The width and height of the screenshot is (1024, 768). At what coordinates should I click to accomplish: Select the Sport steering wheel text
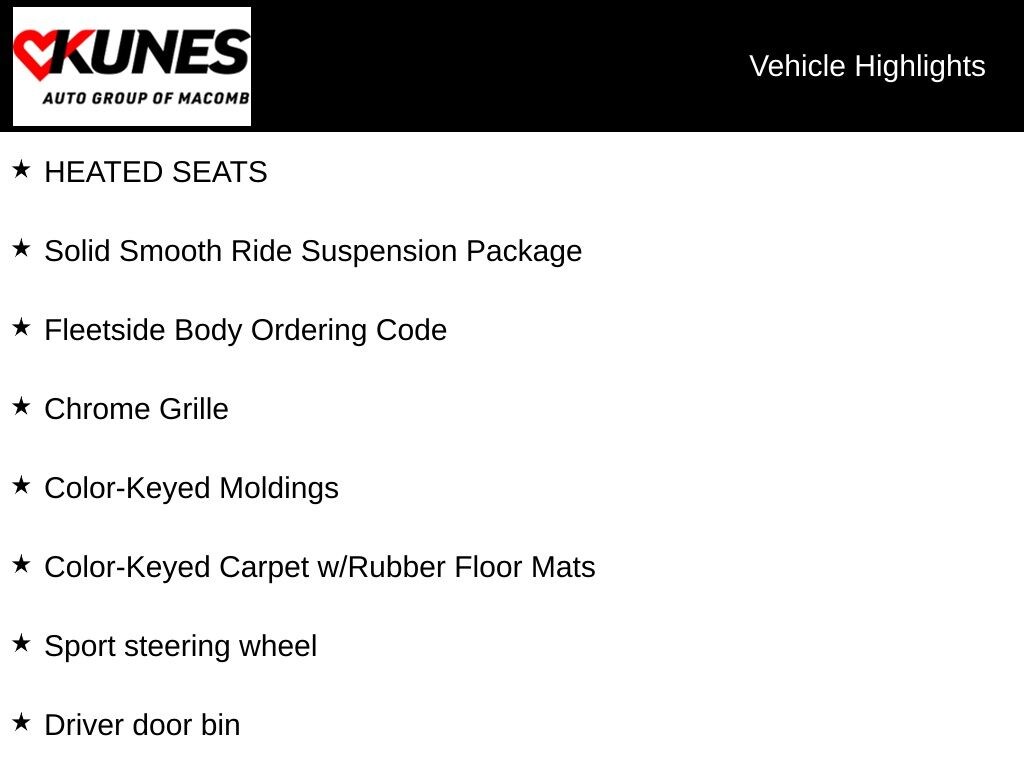click(181, 646)
